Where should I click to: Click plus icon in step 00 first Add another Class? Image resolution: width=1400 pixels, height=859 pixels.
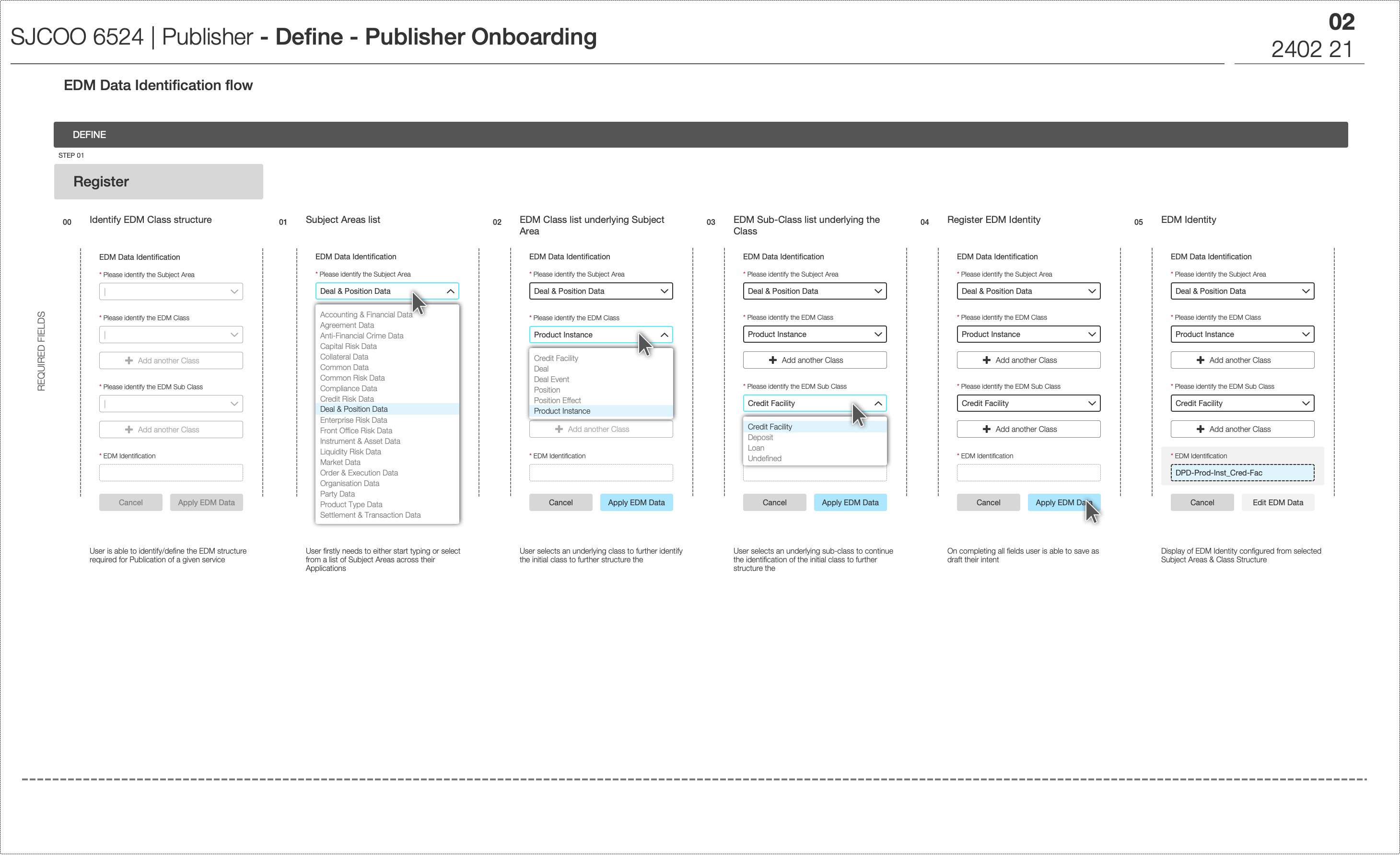(x=129, y=361)
